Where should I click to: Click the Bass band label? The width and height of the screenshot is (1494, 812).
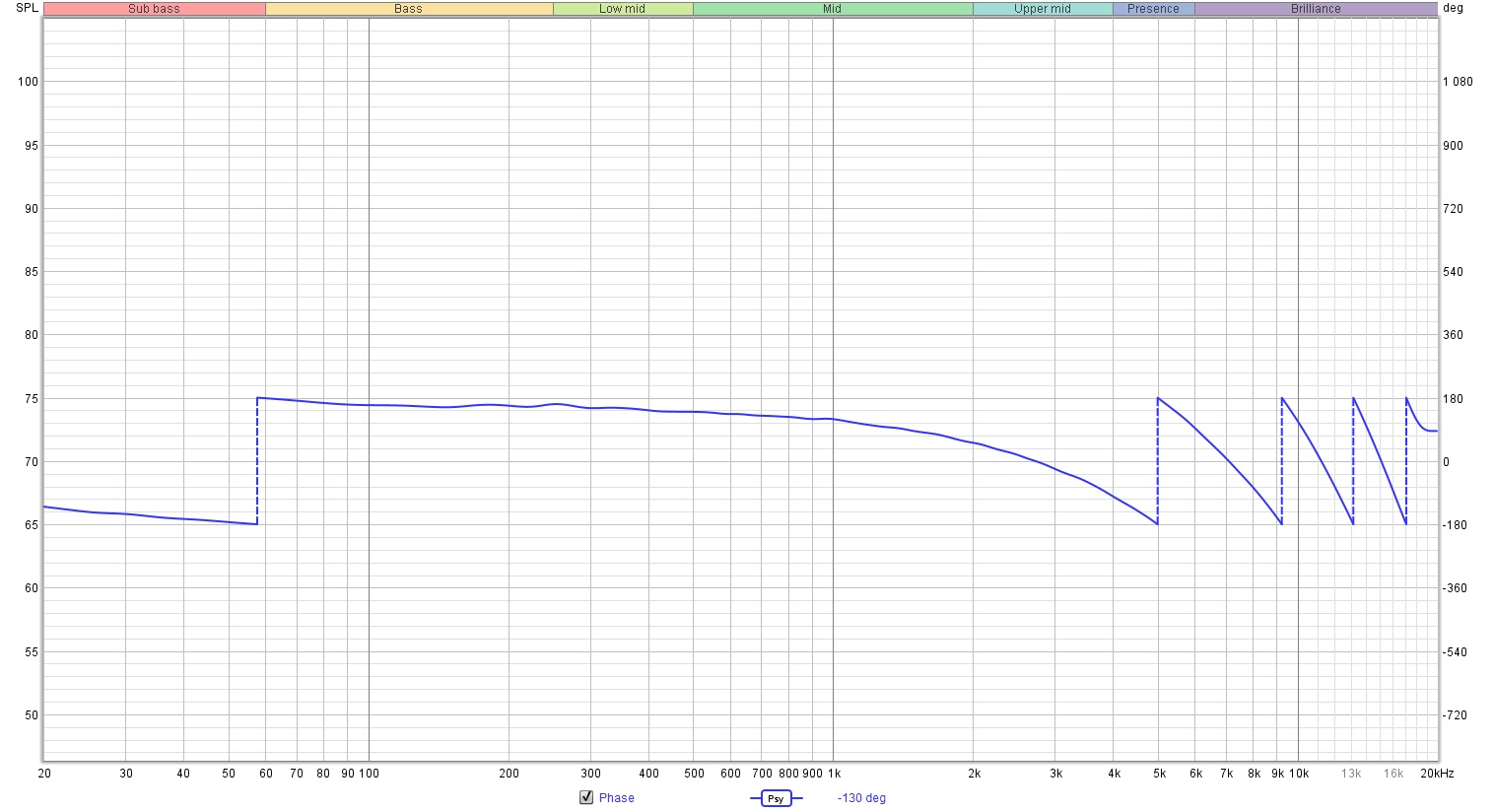point(409,9)
